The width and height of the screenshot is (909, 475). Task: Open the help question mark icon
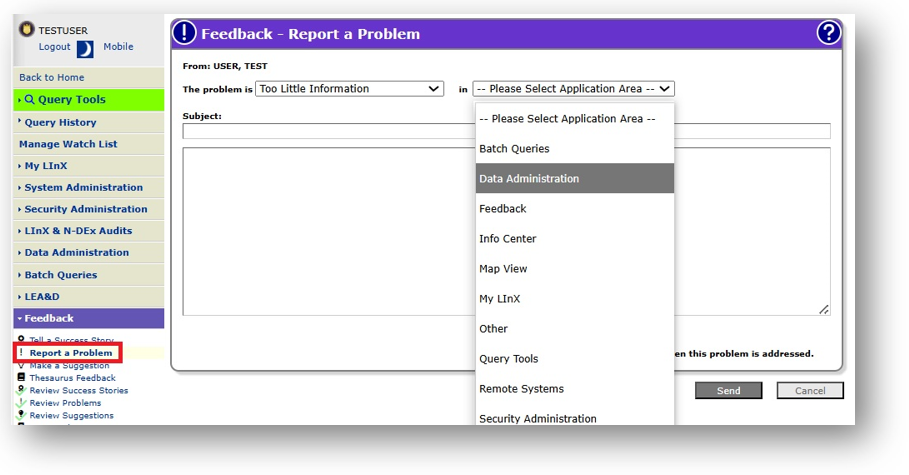(828, 33)
